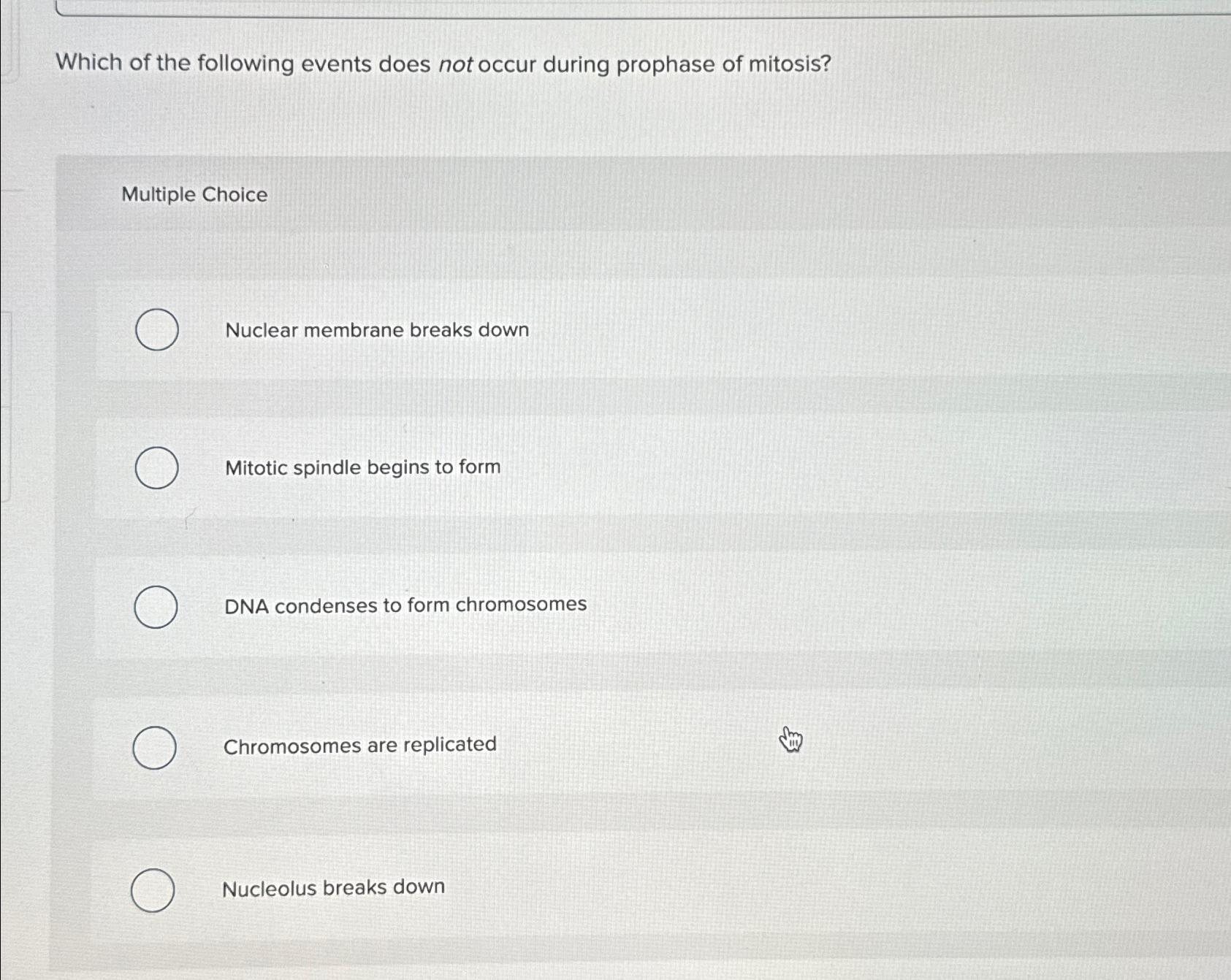1231x980 pixels.
Task: Click the Multiple Choice label
Action: pyautogui.click(x=194, y=194)
